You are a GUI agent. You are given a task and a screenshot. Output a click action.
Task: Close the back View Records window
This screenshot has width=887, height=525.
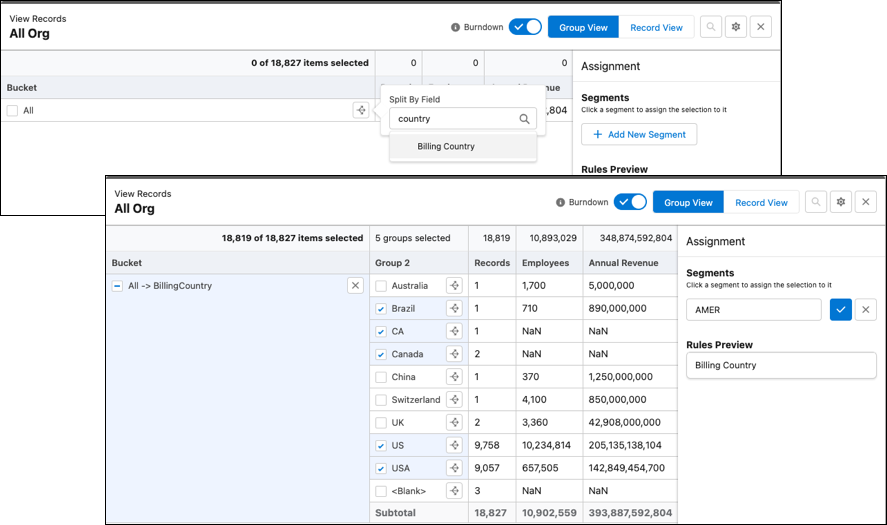[761, 27]
